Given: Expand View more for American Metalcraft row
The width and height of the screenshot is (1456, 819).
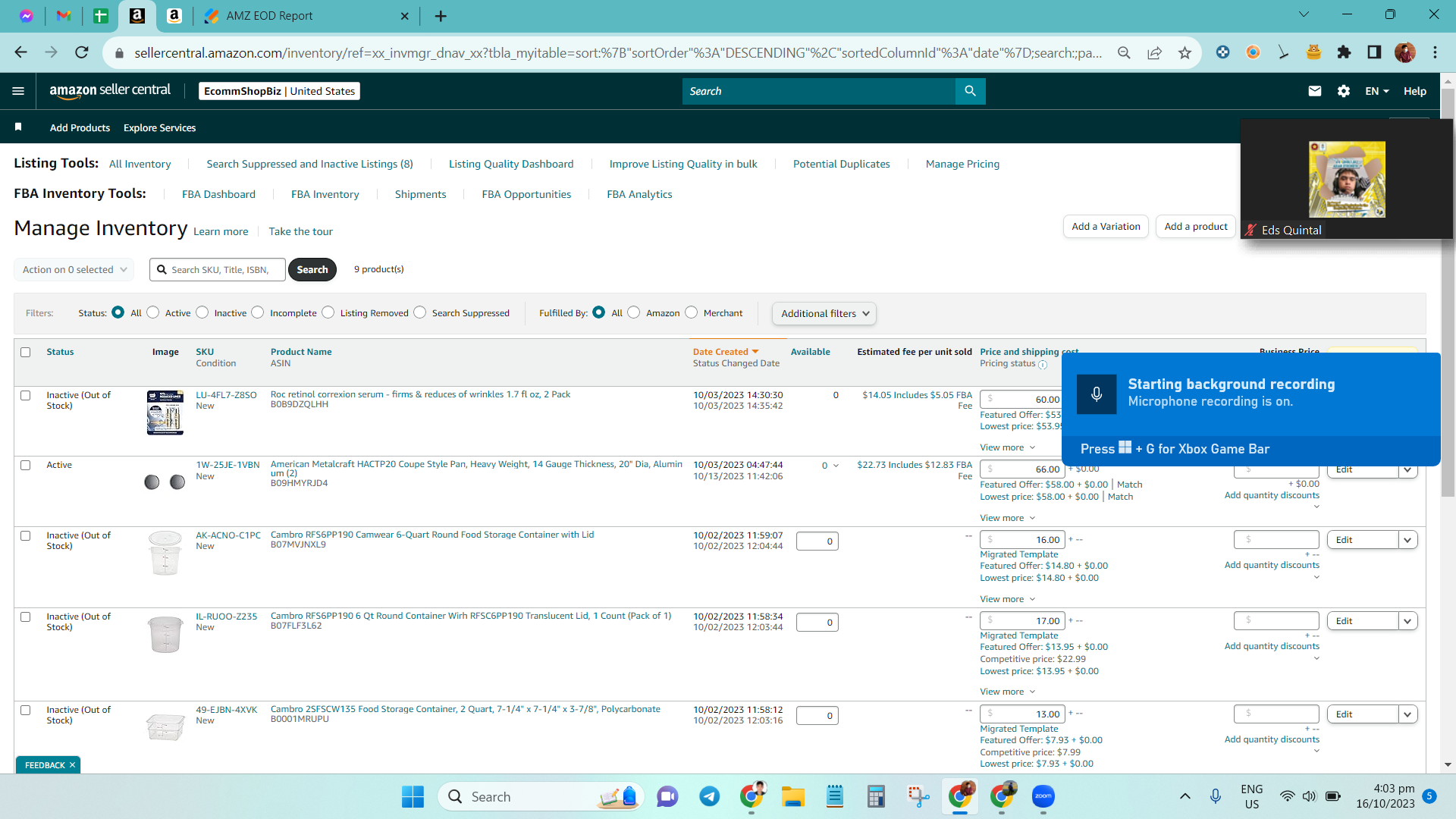Looking at the screenshot, I should tap(1007, 518).
